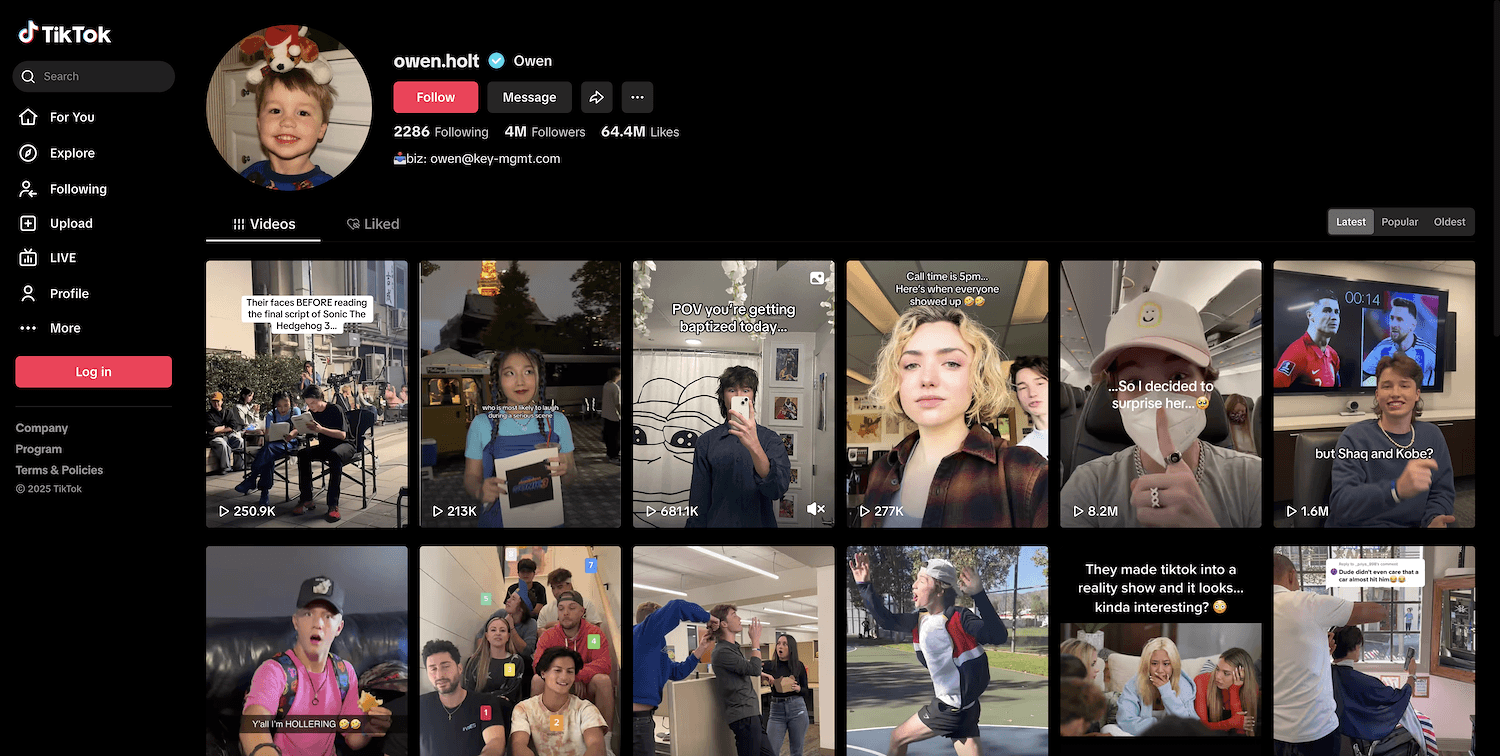
Task: Open the For You home feed
Action: click(72, 117)
